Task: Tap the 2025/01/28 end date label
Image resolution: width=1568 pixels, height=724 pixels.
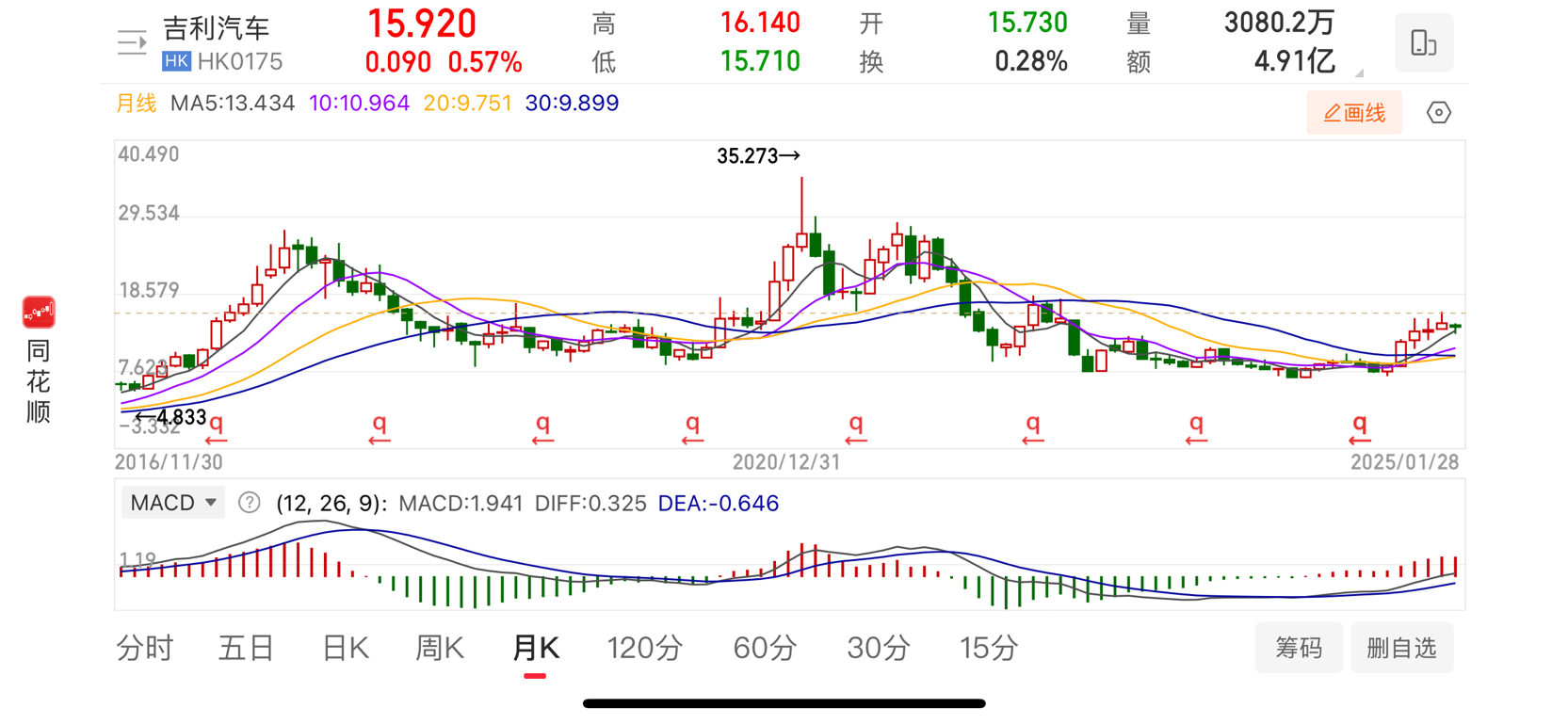Action: coord(1404,462)
